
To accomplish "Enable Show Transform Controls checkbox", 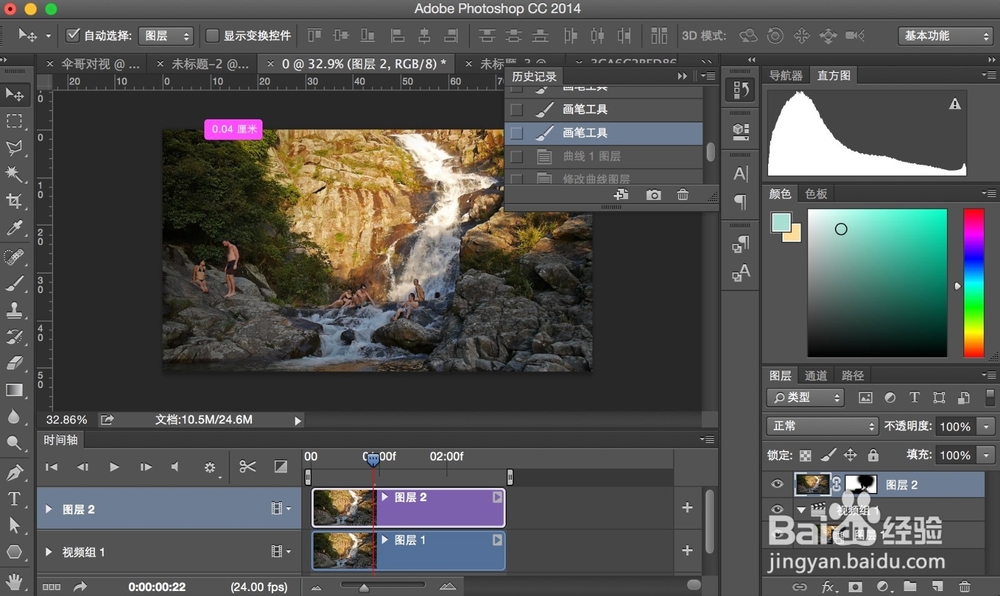I will [x=212, y=36].
